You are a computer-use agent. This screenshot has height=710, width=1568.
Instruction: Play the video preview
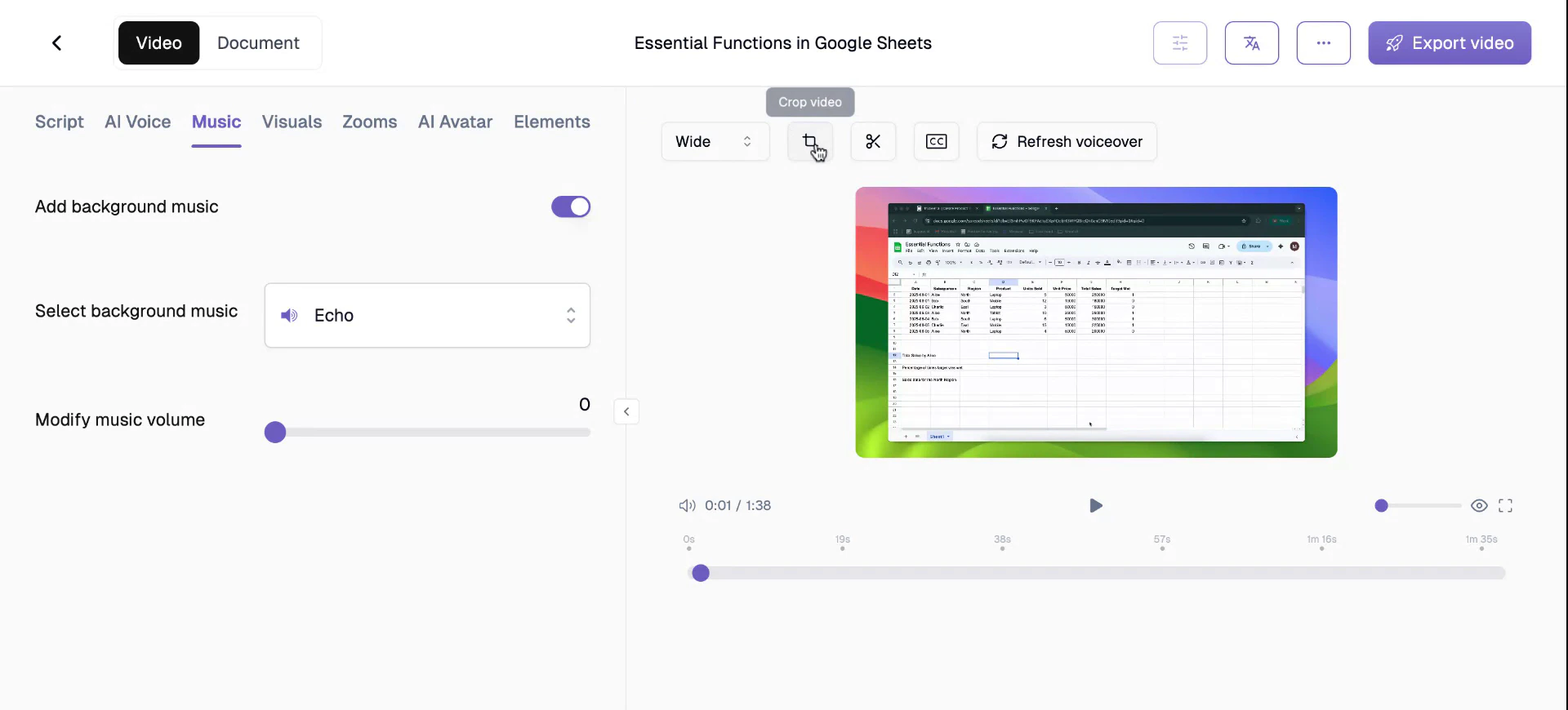coord(1096,506)
